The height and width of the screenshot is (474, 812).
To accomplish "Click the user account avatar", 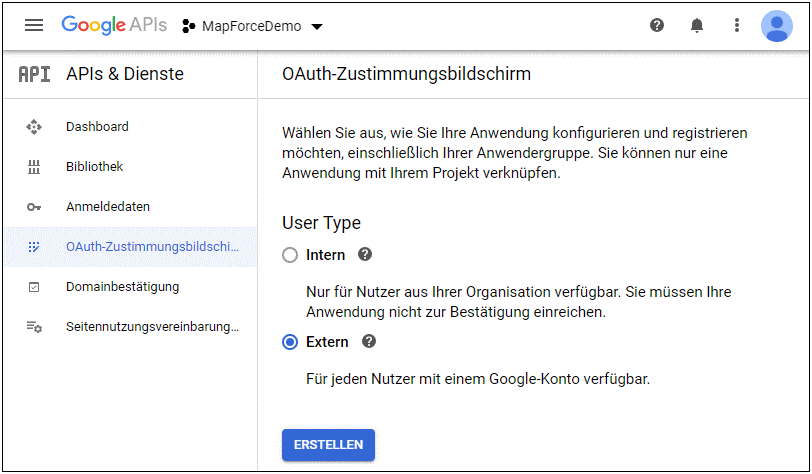I will tap(776, 26).
